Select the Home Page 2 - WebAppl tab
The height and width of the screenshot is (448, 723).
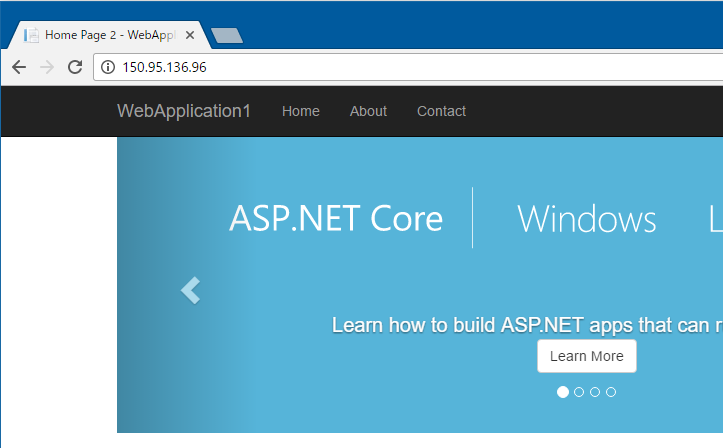(x=110, y=35)
